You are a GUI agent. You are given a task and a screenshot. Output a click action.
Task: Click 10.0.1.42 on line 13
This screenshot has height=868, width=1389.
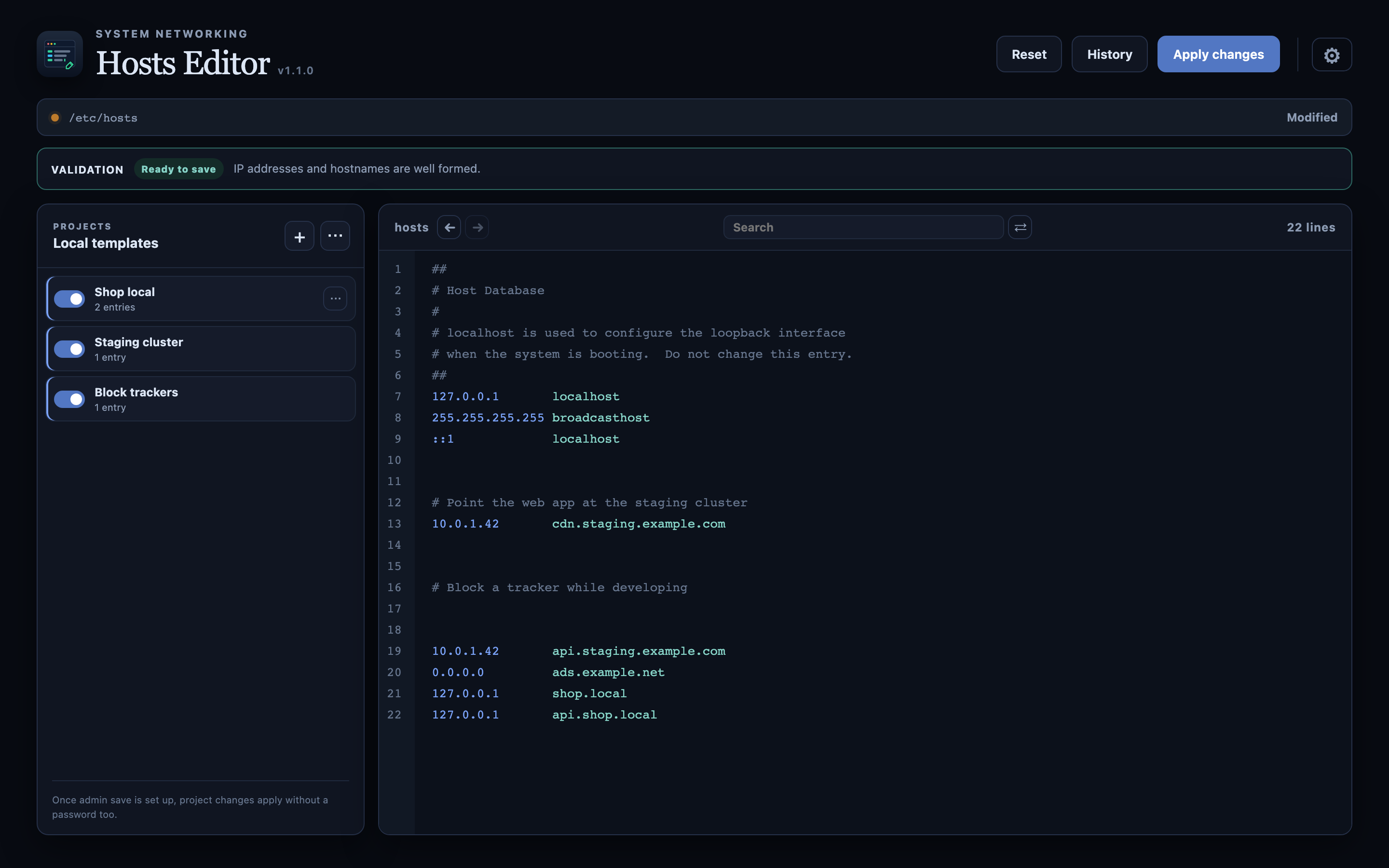tap(465, 524)
